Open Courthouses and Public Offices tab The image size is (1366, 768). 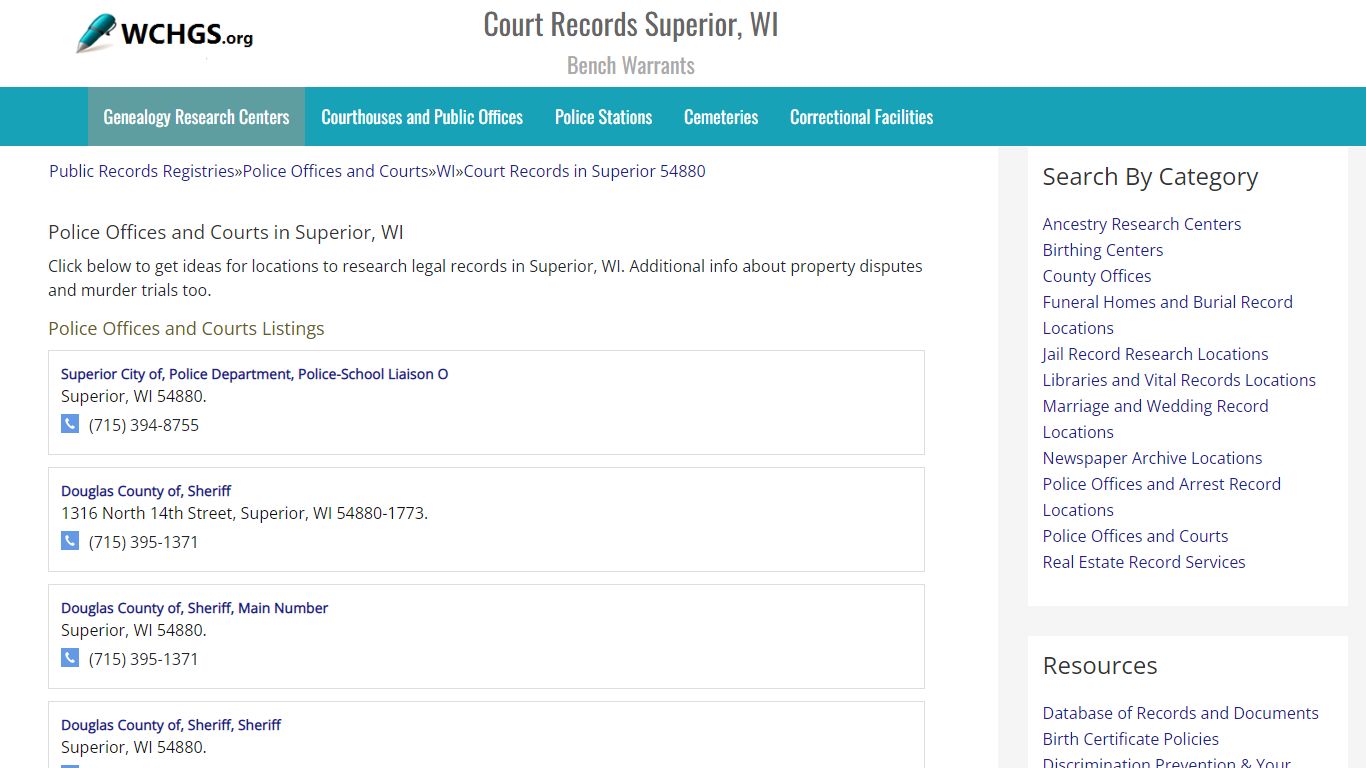click(422, 117)
